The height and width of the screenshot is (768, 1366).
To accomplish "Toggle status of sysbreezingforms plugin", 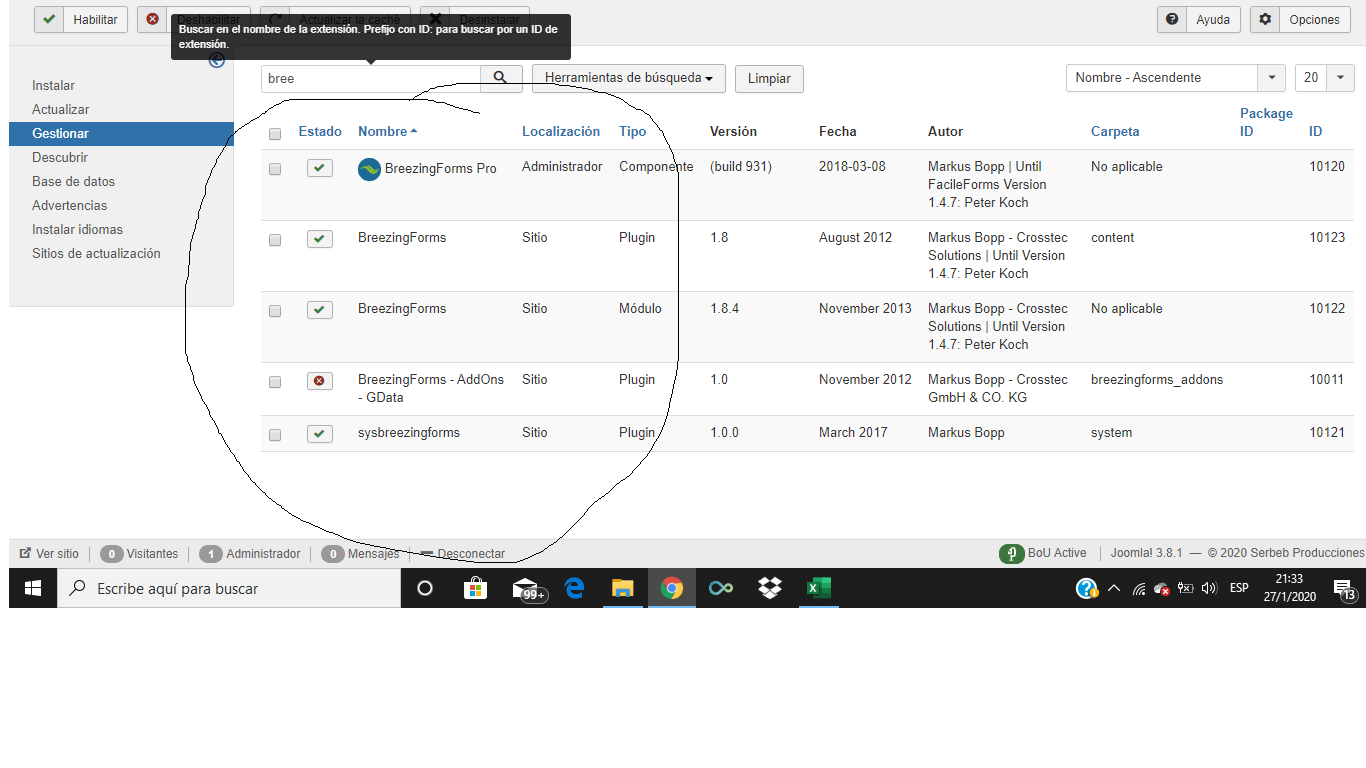I will (x=320, y=434).
